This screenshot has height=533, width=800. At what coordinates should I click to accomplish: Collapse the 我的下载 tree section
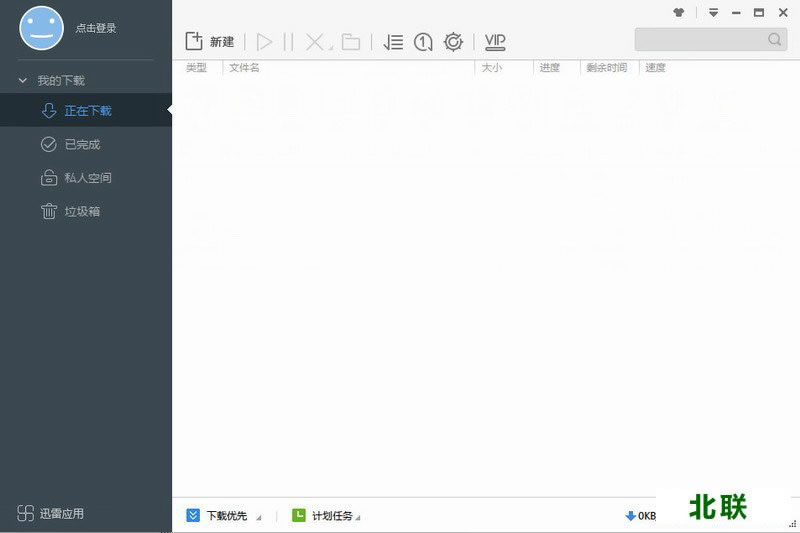(x=23, y=80)
